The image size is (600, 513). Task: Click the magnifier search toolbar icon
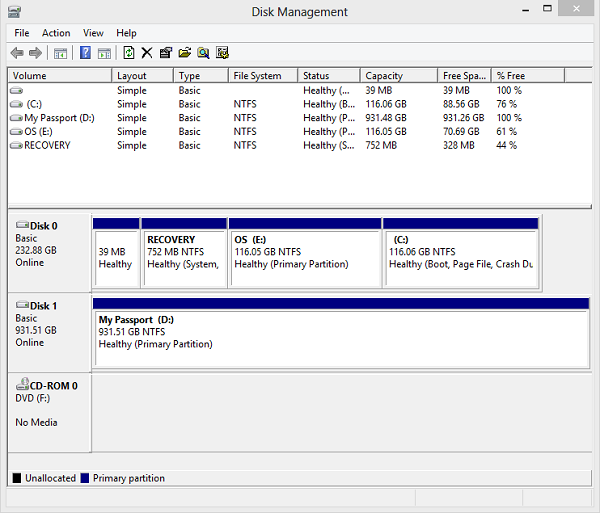203,53
